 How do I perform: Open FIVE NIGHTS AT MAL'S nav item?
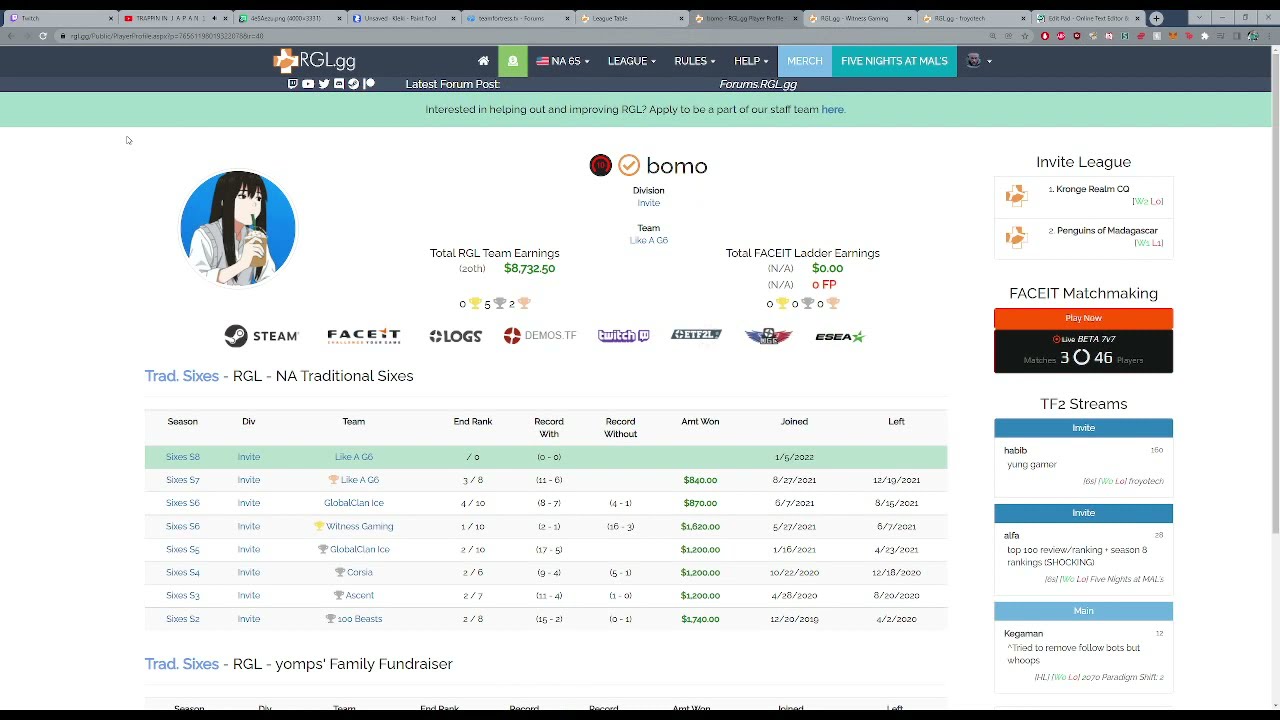894,61
